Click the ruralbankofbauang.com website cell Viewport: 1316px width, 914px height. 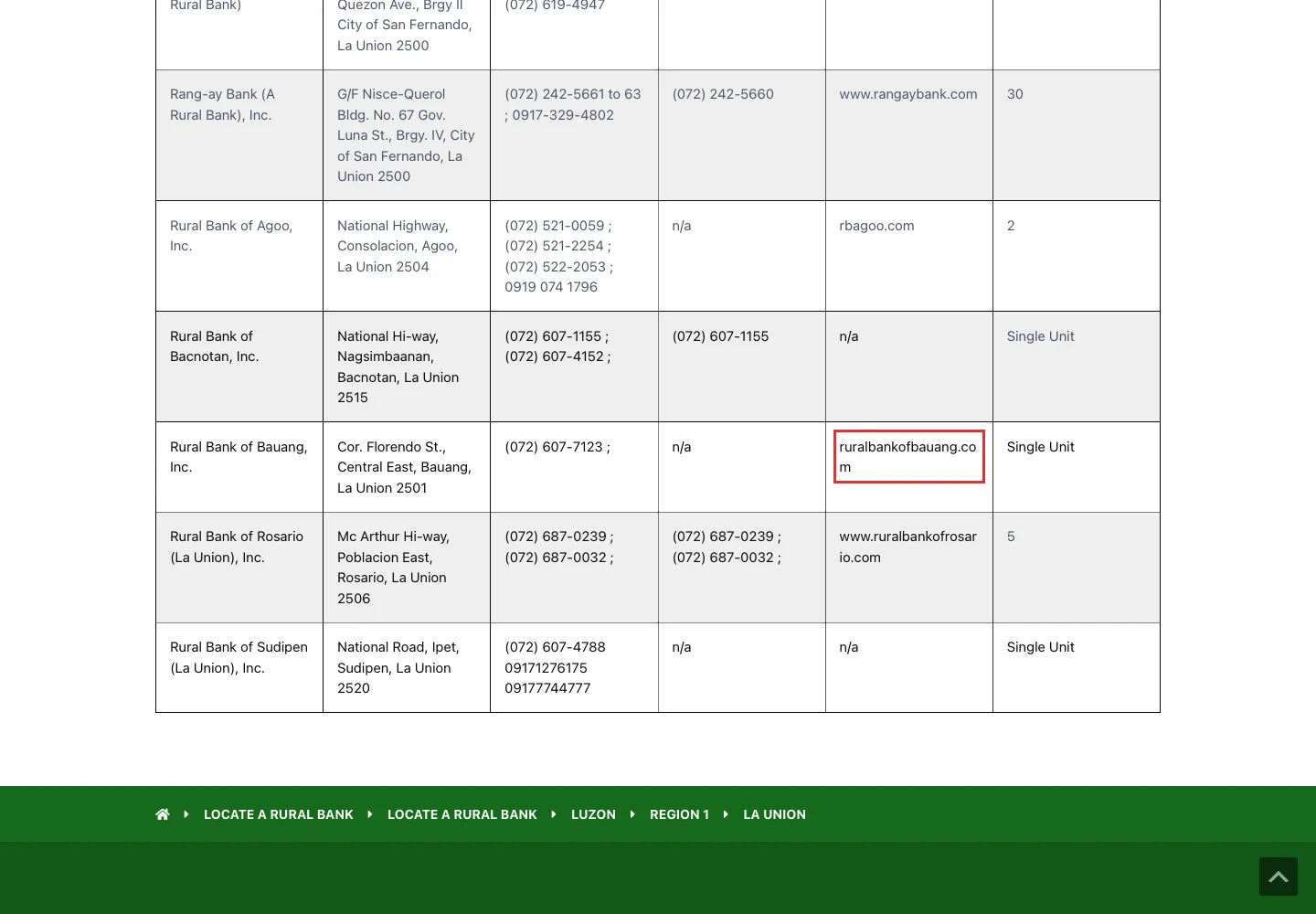click(909, 457)
